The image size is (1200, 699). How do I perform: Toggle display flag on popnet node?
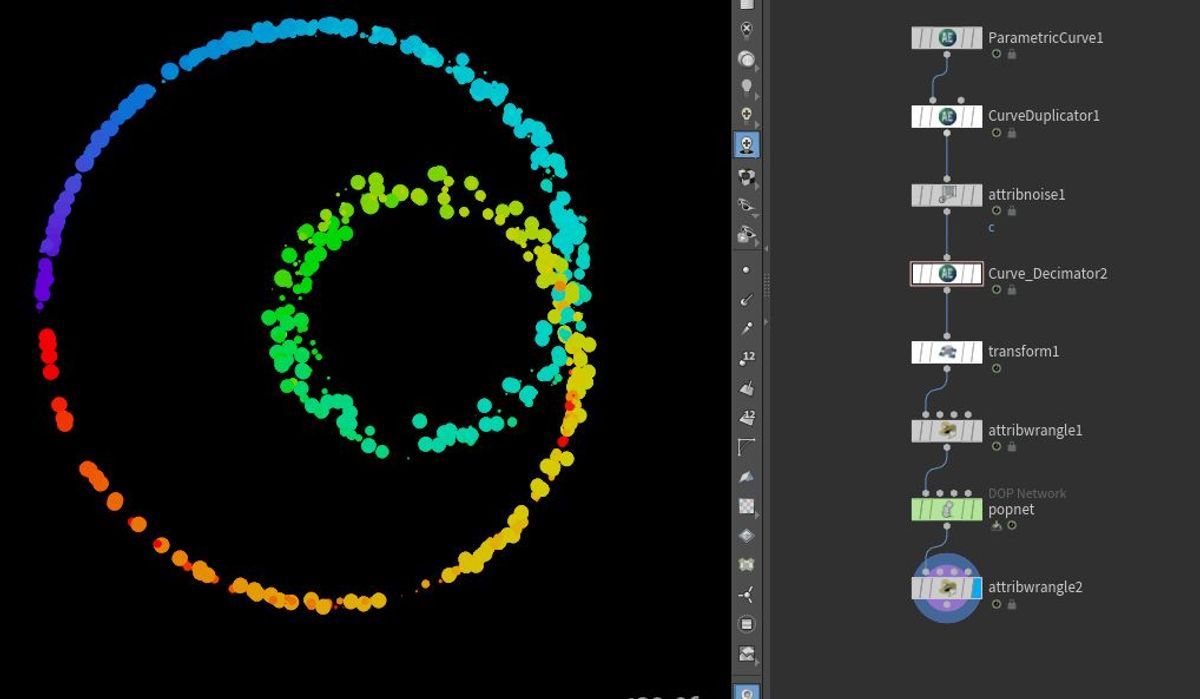pos(977,509)
